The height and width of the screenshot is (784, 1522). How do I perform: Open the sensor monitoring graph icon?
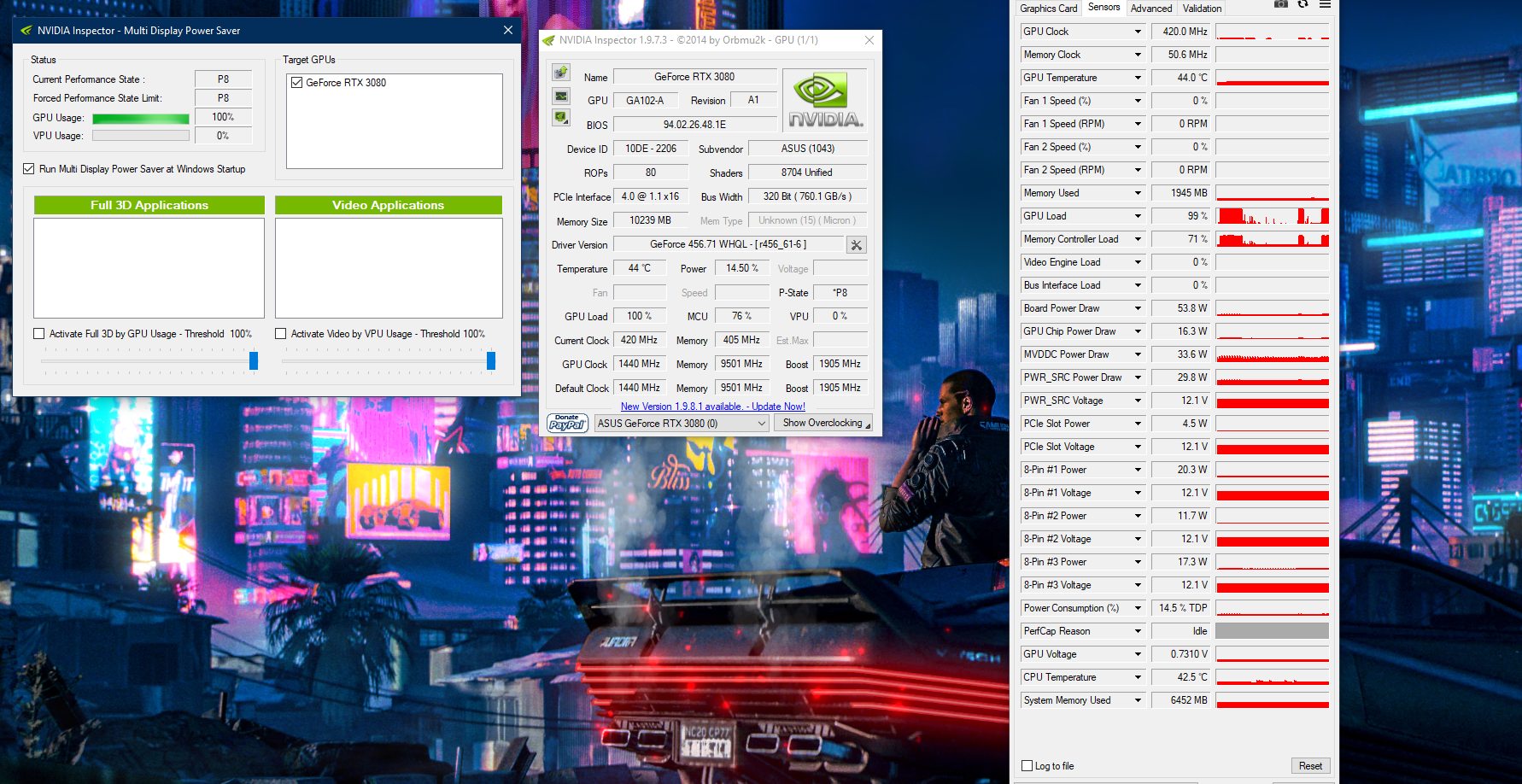(561, 96)
